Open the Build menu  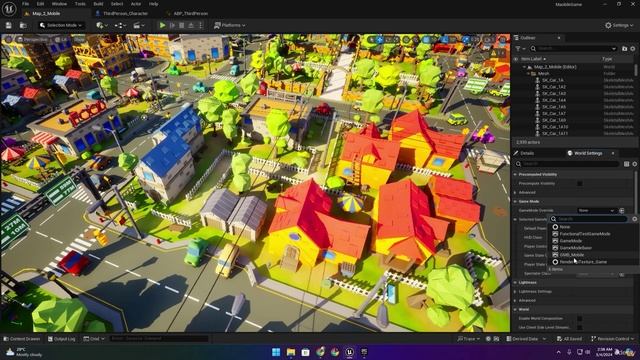point(98,4)
